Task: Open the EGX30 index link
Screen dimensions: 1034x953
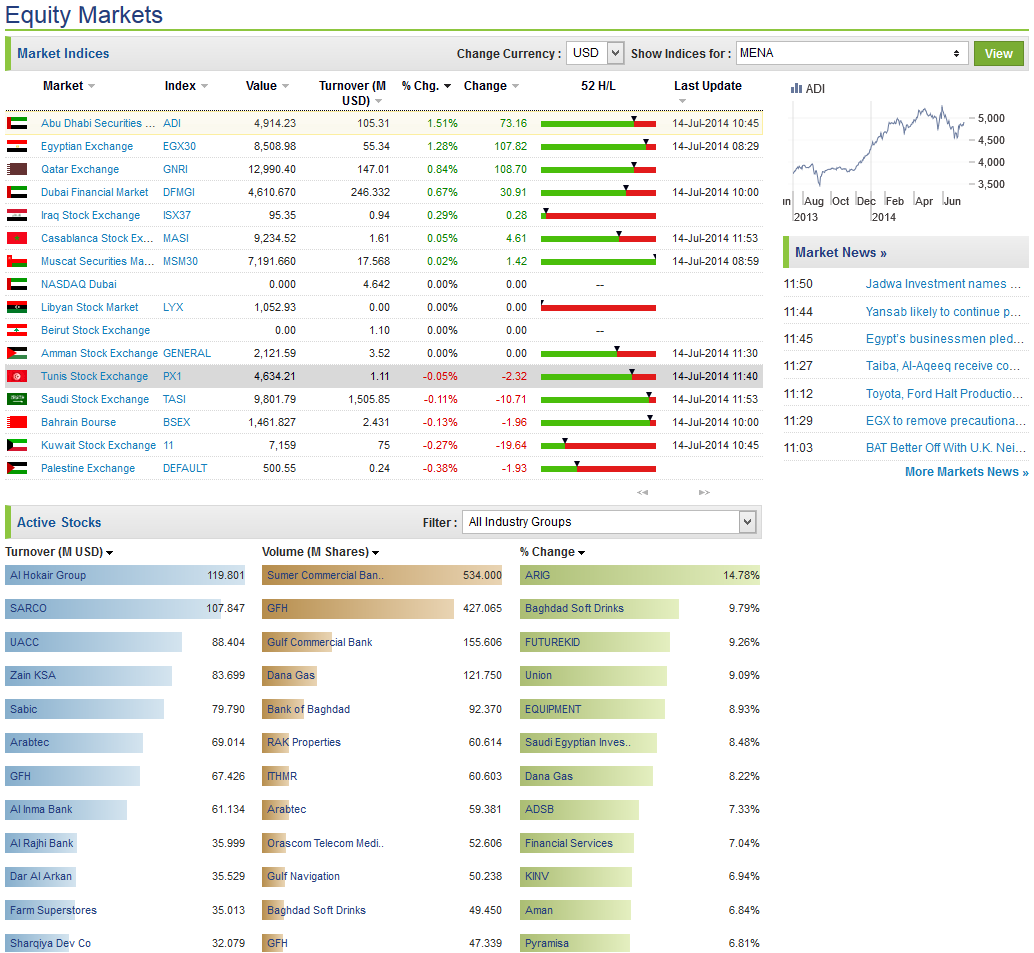Action: coord(179,146)
